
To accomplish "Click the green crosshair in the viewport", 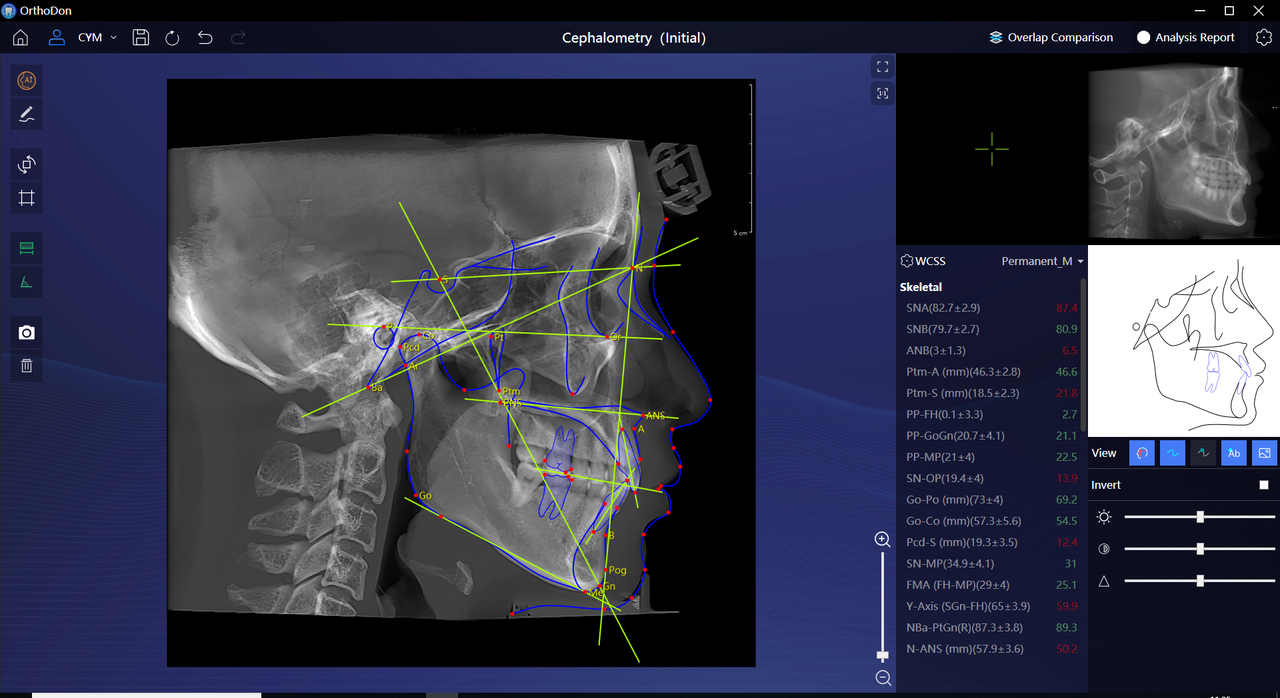I will pos(992,148).
